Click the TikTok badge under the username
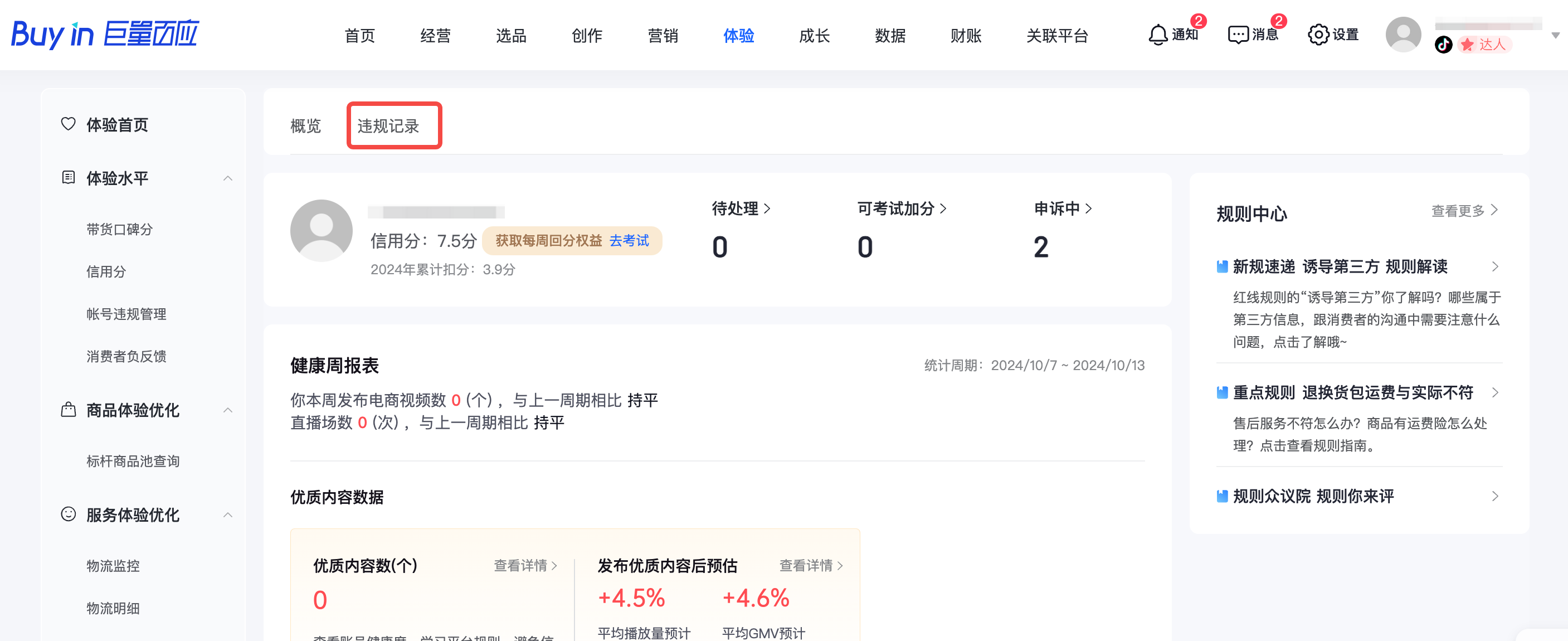The image size is (1568, 641). 1443,45
